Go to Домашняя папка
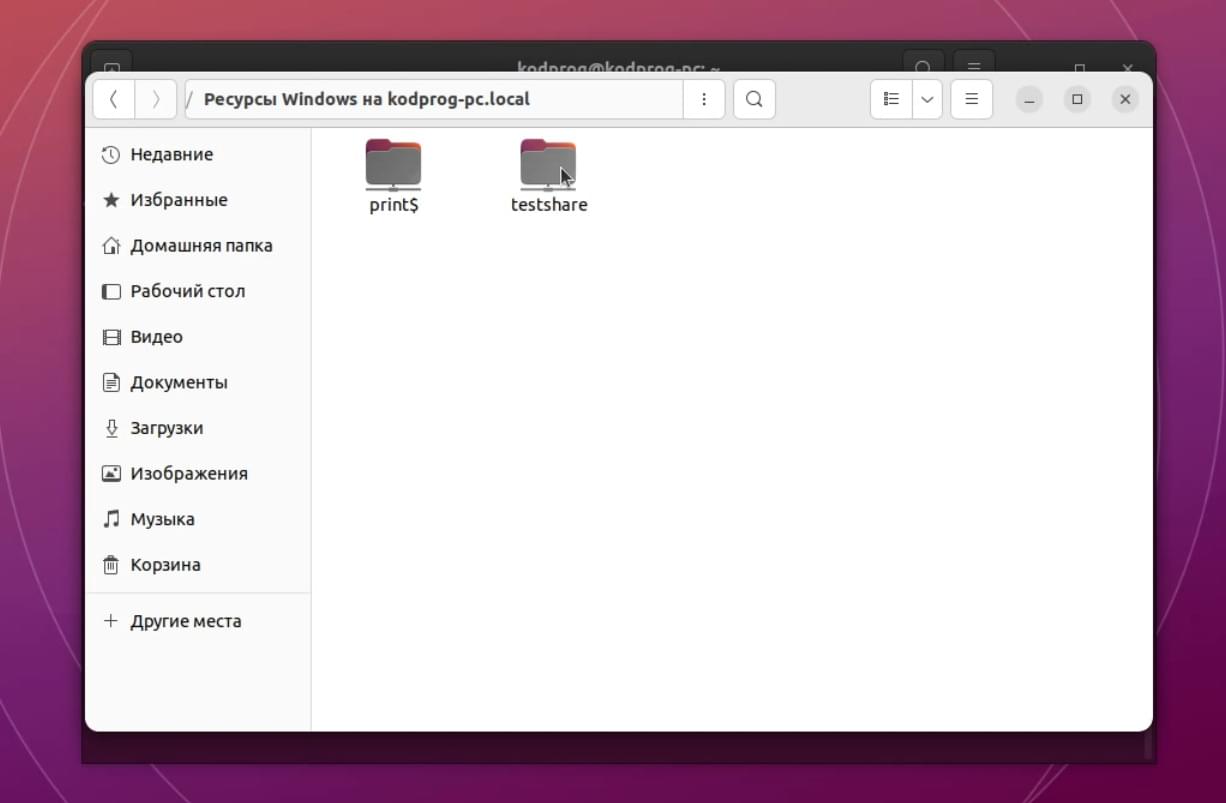Viewport: 1226px width, 803px height. pos(198,245)
